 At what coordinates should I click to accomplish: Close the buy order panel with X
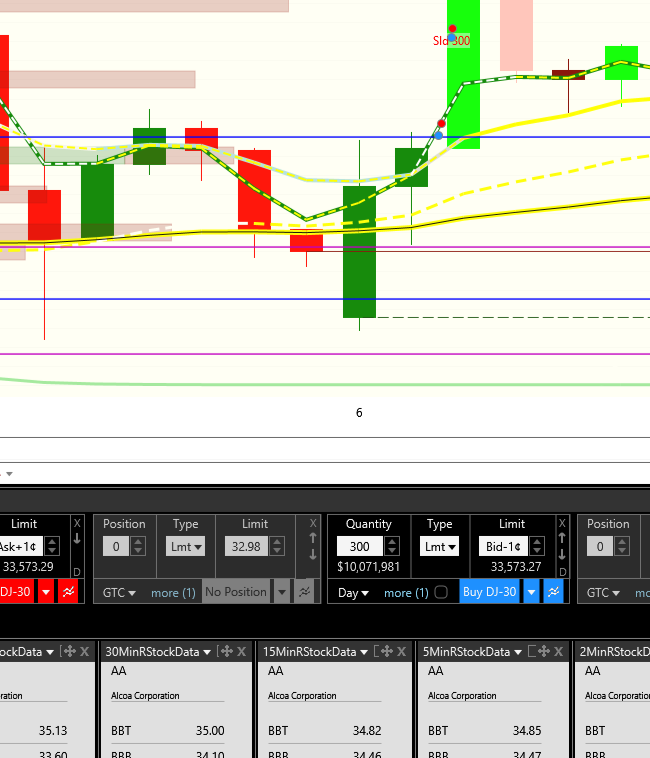coord(561,523)
